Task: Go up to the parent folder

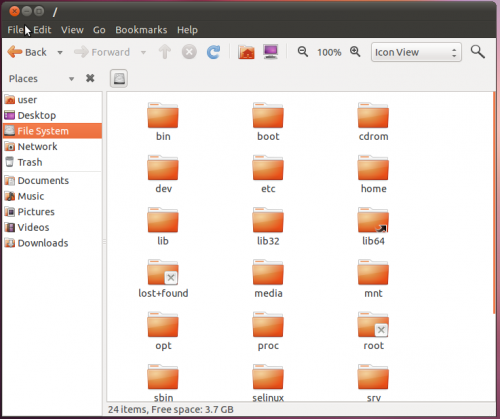Action: [165, 52]
